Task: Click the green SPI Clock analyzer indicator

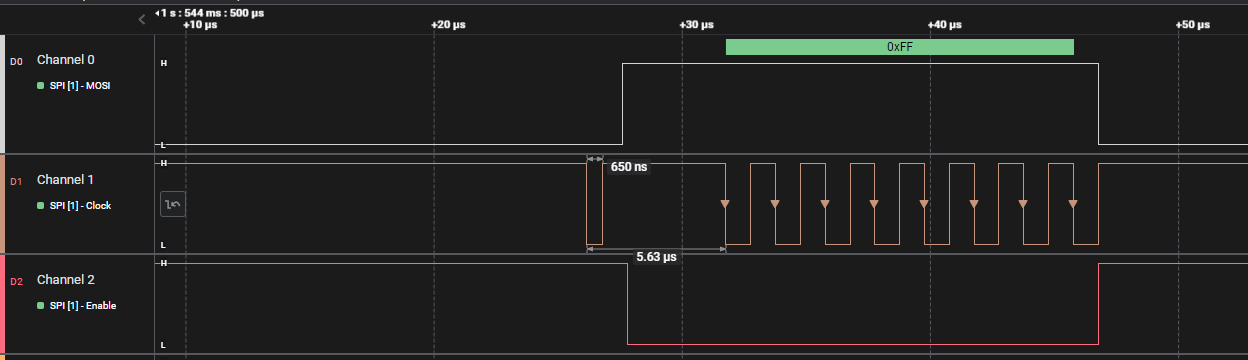Action: [x=41, y=206]
